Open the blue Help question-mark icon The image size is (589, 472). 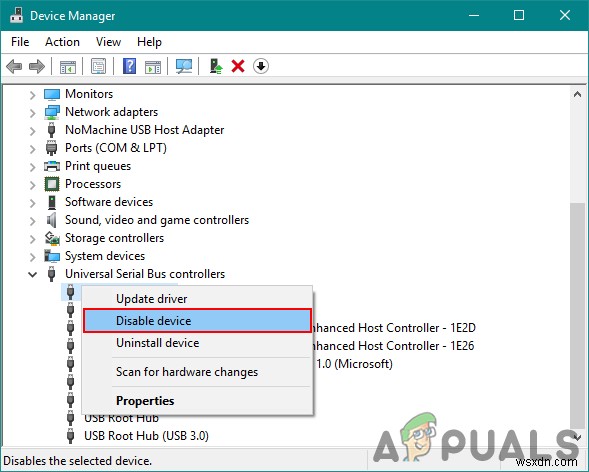[130, 66]
